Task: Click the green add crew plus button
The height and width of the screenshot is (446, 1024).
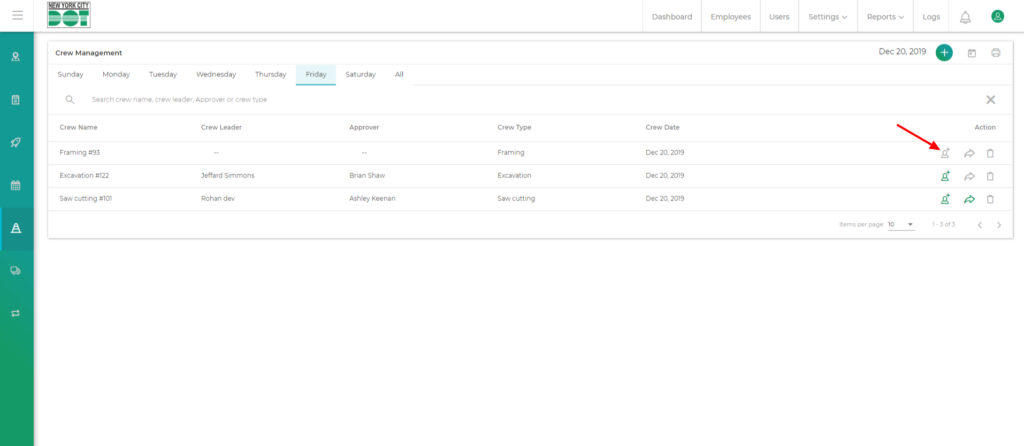Action: [944, 53]
